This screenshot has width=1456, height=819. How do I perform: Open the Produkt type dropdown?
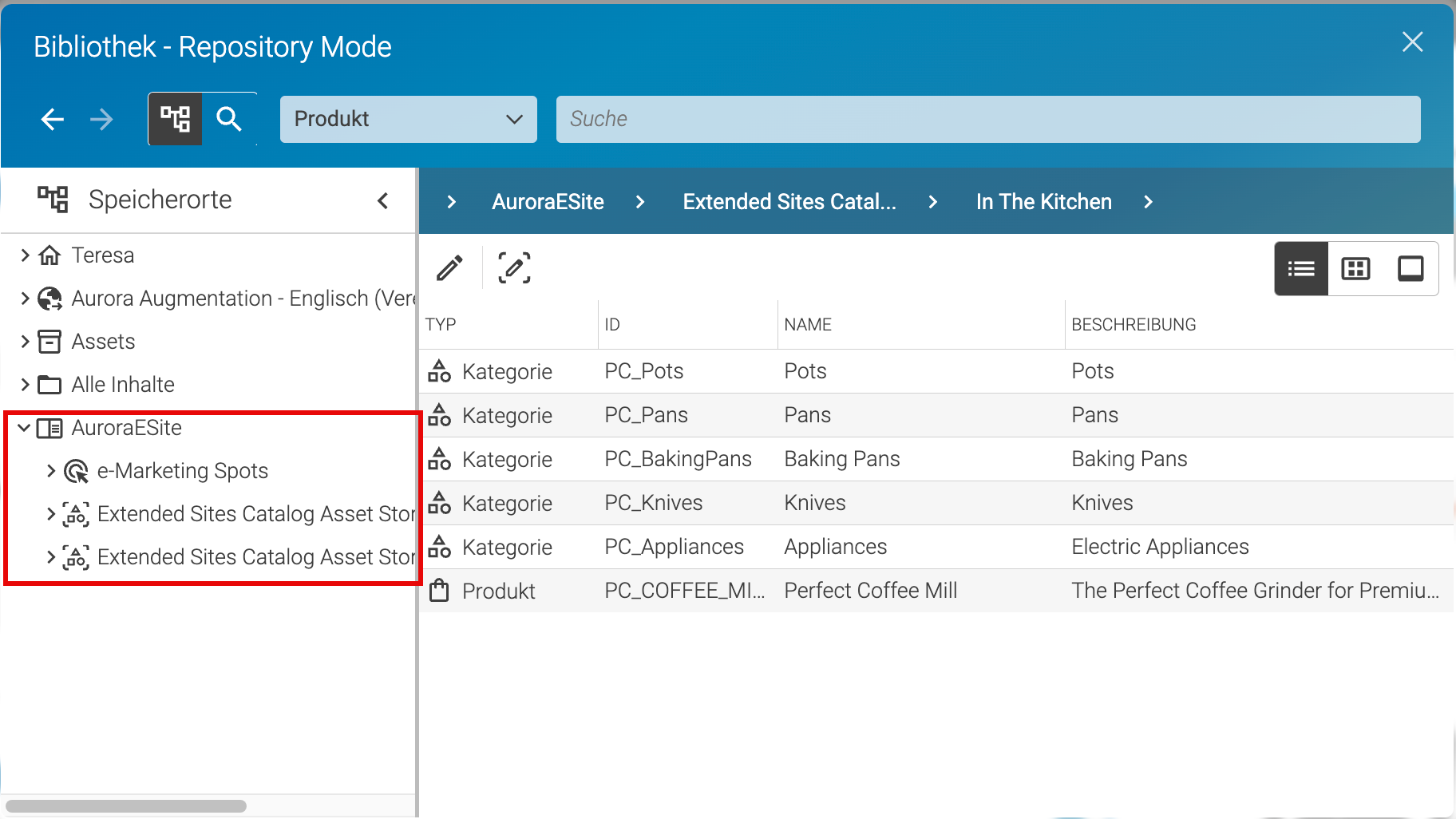pos(408,119)
